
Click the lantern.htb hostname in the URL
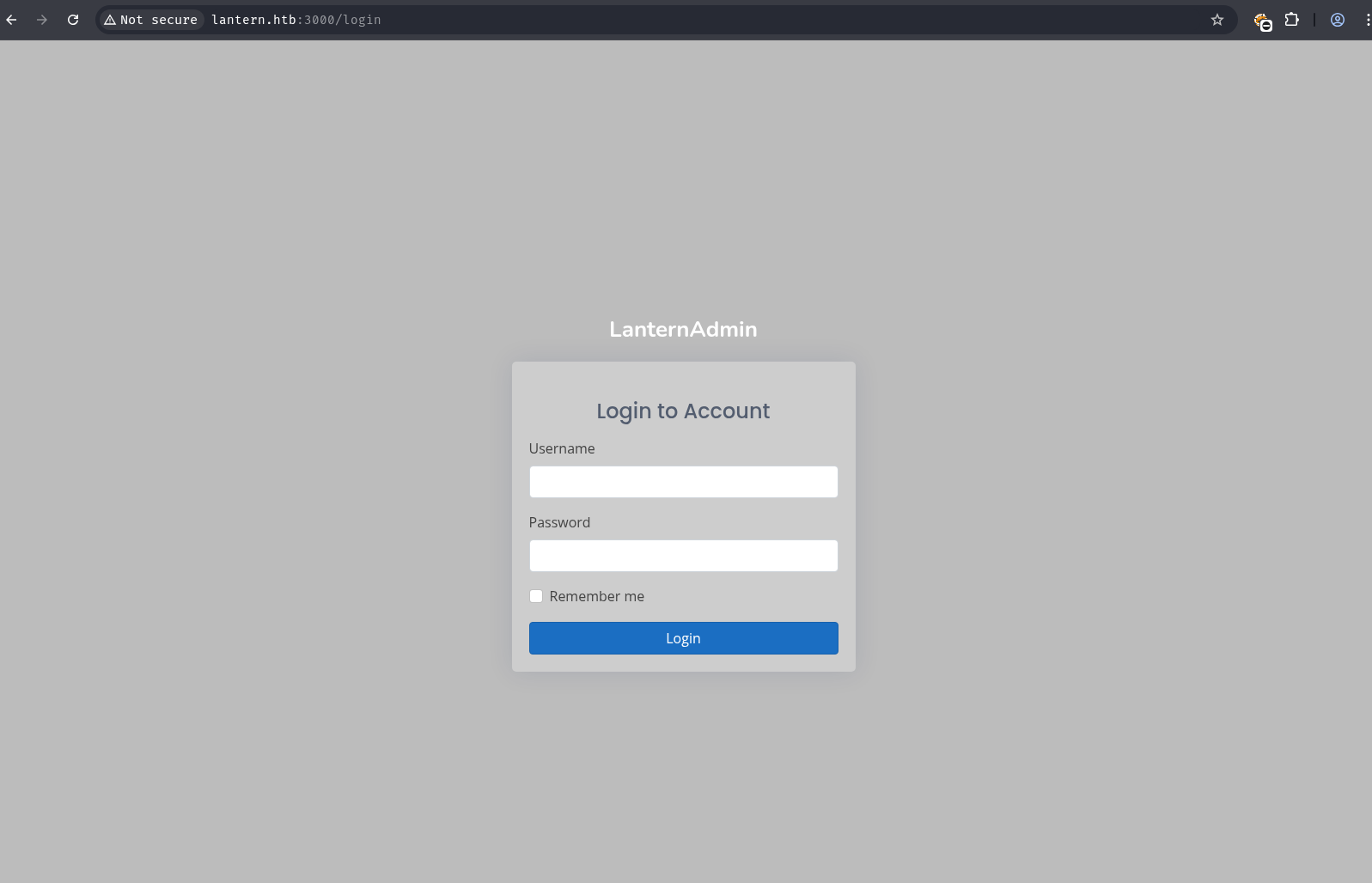[253, 20]
